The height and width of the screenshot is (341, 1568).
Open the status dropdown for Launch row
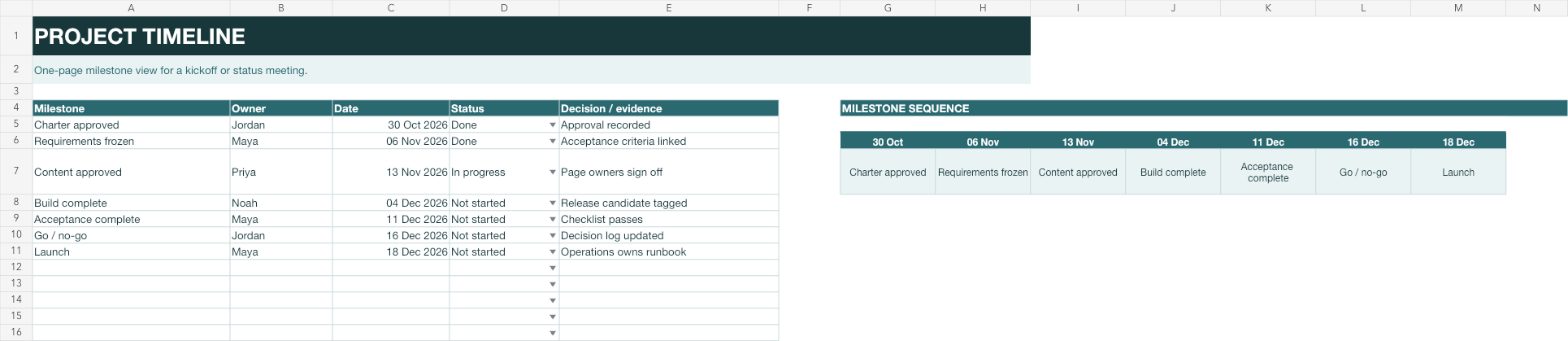[x=553, y=252]
